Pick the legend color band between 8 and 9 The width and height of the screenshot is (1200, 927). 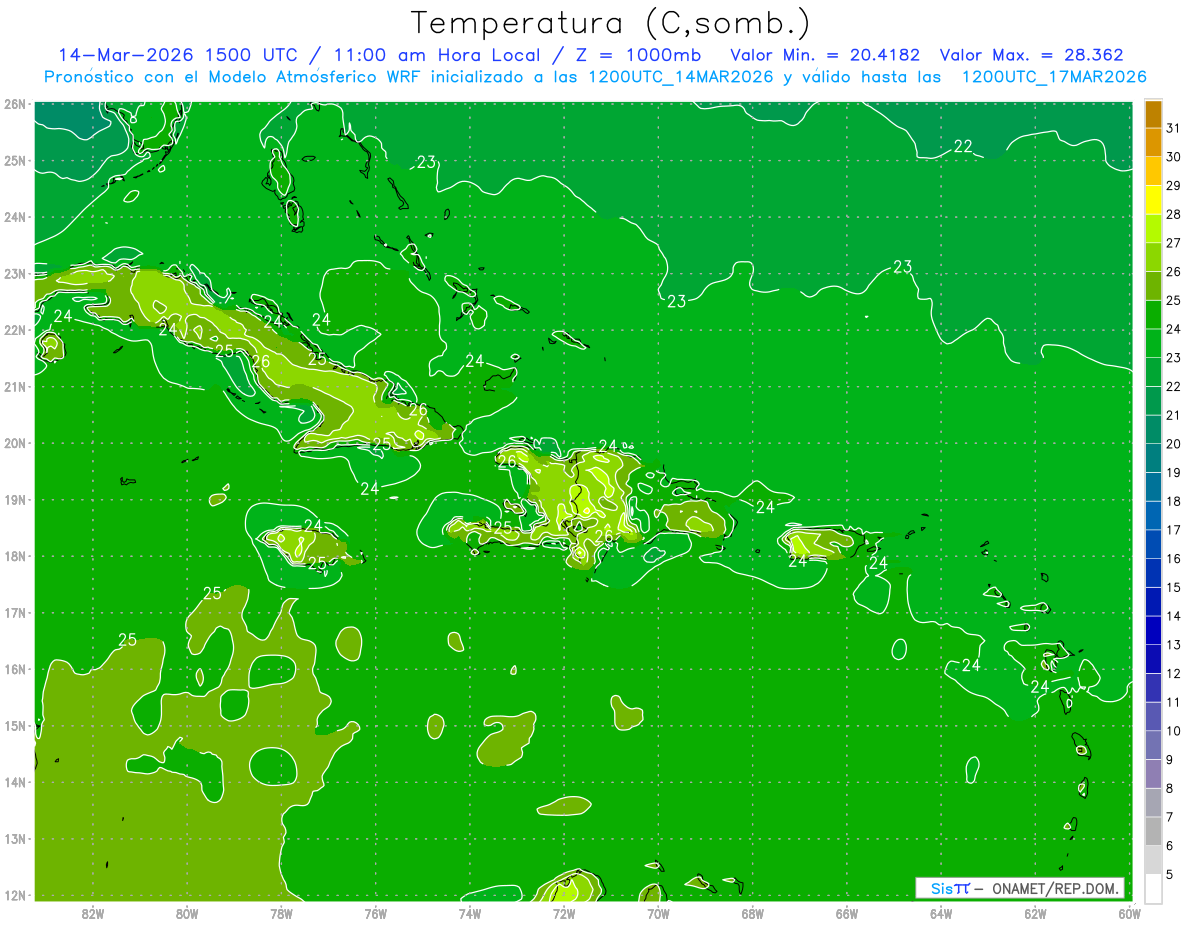pos(1153,775)
